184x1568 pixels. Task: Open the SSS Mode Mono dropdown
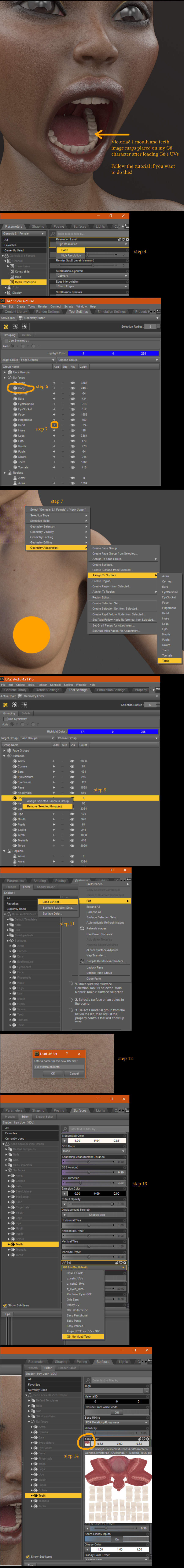point(94,1151)
